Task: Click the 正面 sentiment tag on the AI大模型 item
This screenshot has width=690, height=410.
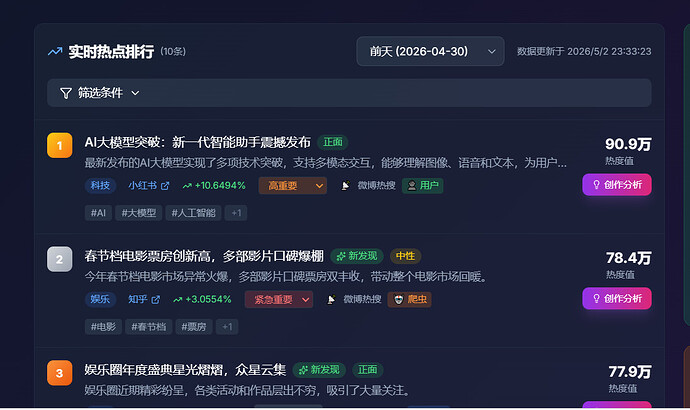Action: pos(333,142)
